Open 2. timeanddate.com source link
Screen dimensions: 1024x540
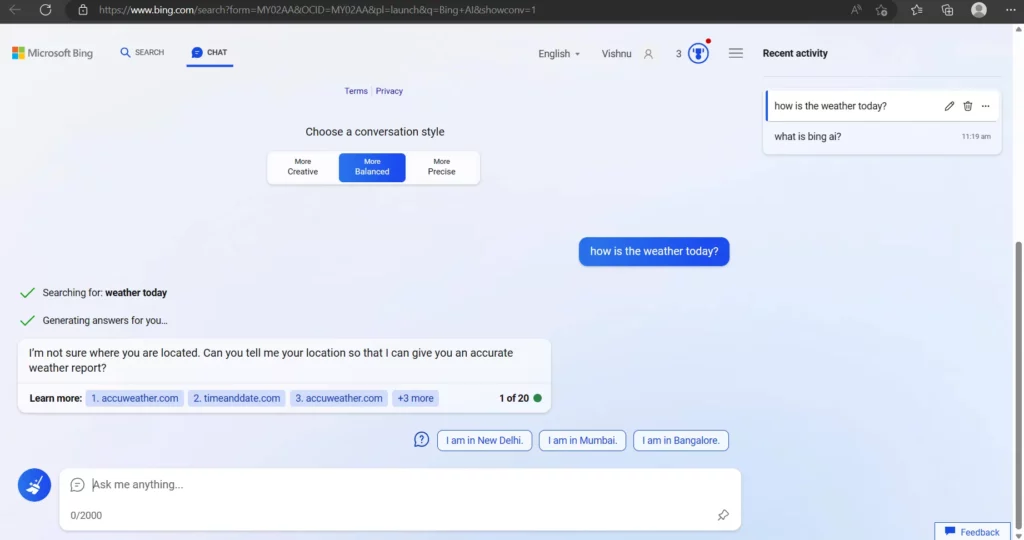[236, 398]
